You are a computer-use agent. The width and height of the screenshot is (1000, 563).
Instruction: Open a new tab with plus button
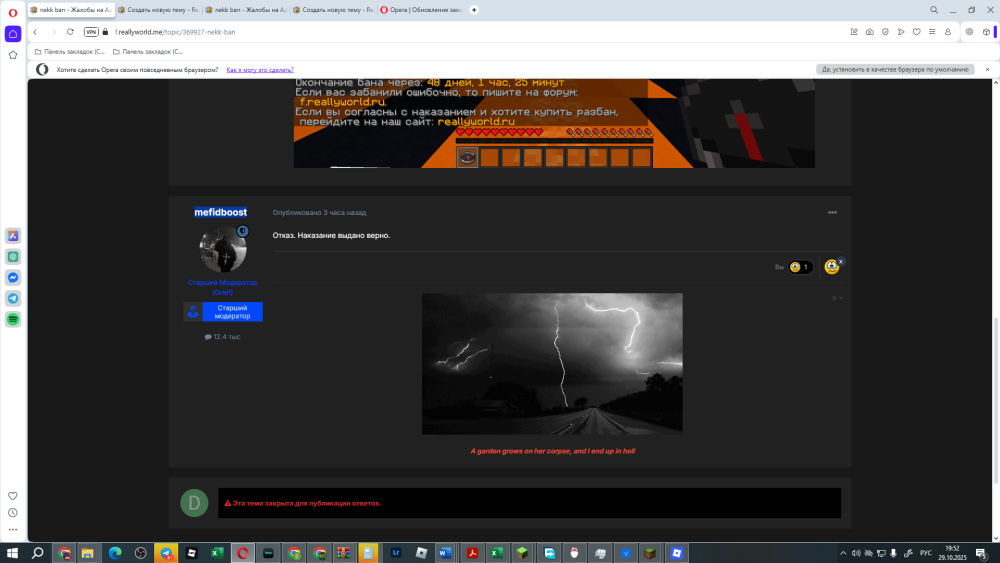(x=474, y=10)
